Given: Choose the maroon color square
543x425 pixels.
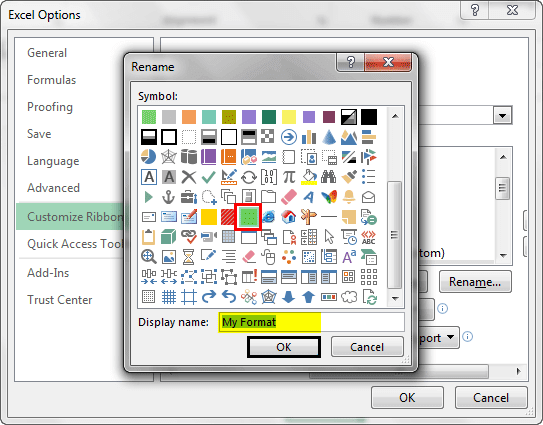Looking at the screenshot, I should point(328,117).
